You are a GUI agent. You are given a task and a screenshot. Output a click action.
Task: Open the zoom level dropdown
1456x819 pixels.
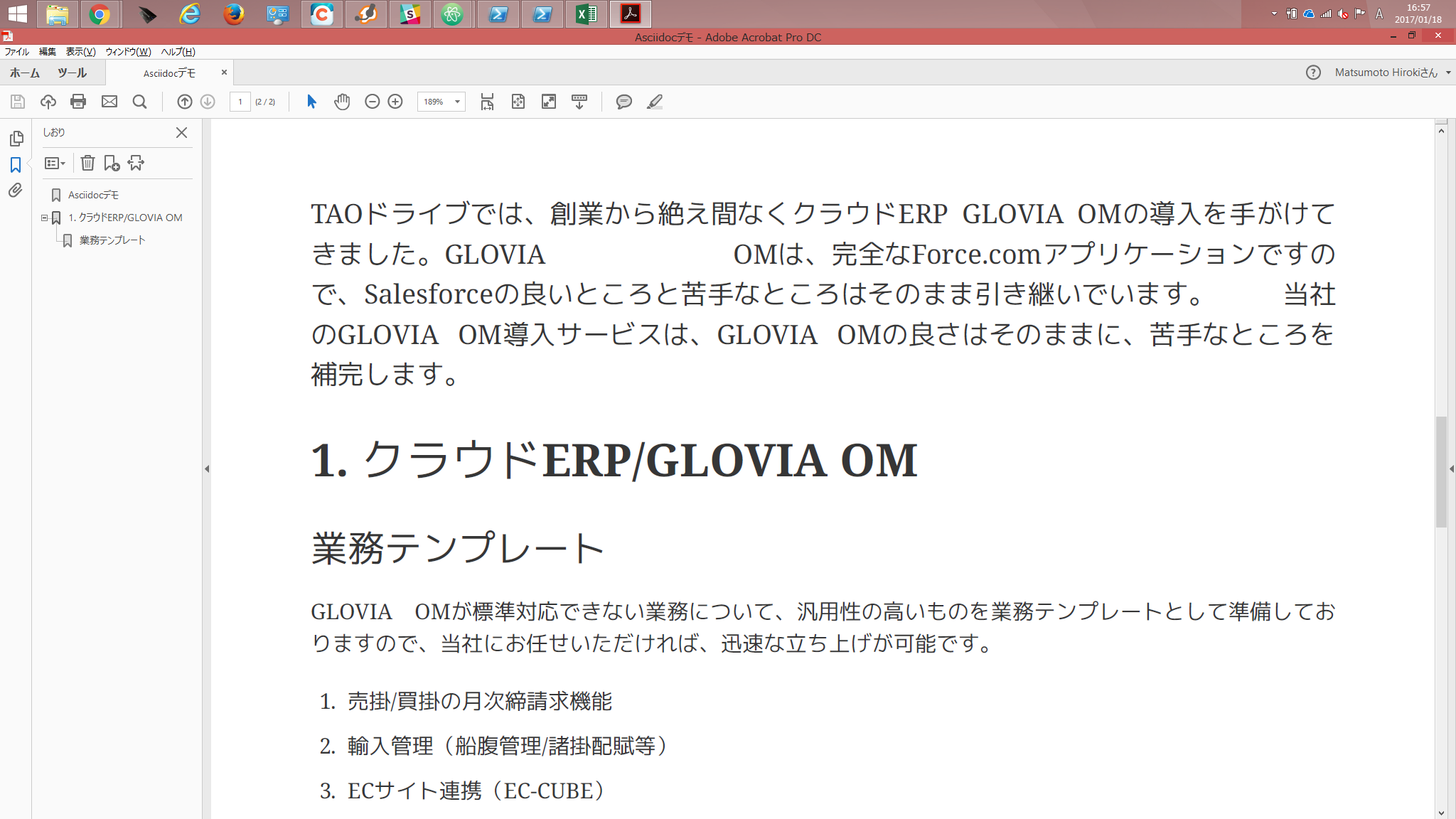click(456, 102)
